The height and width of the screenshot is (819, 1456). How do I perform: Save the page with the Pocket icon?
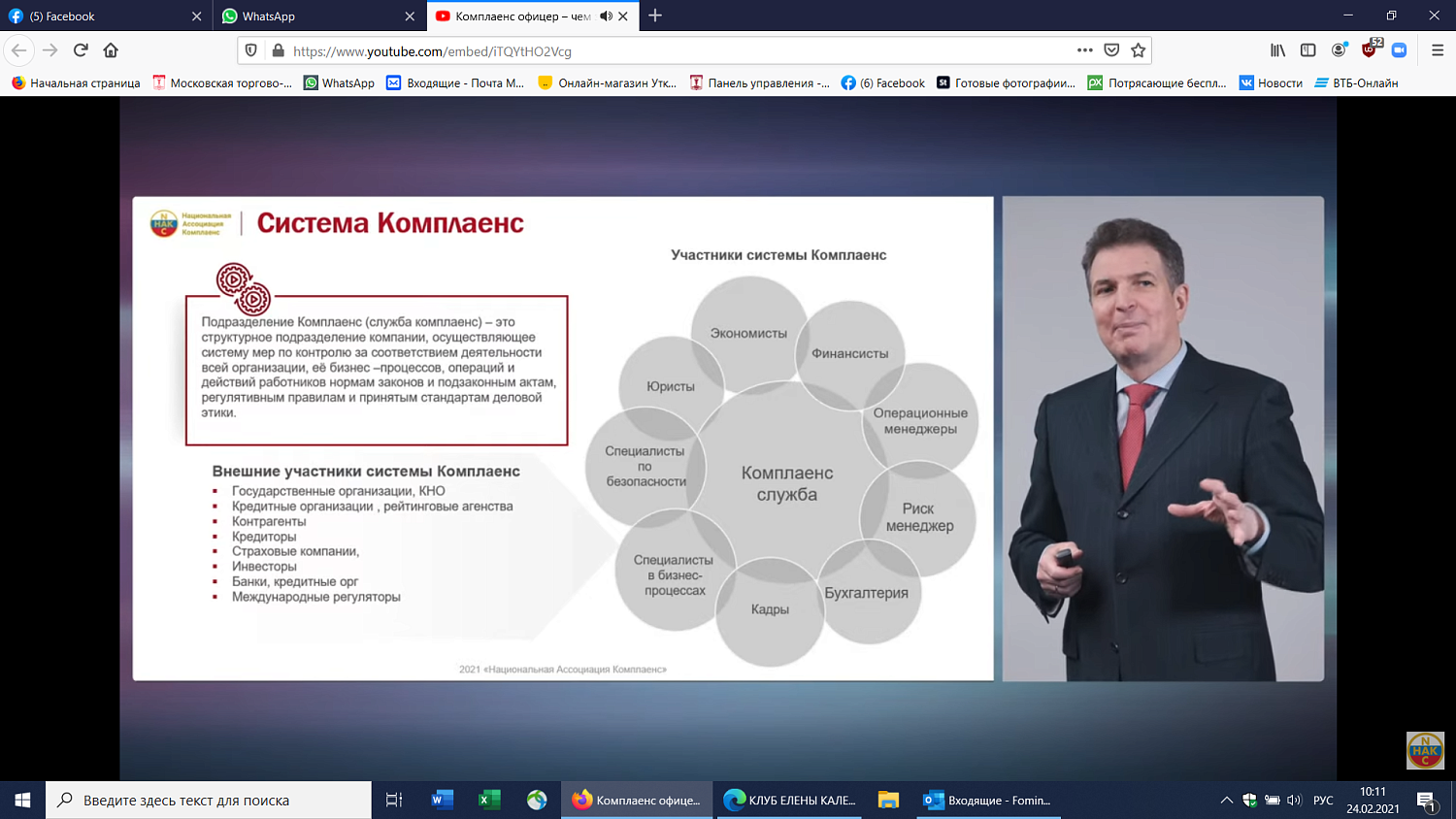point(1111,50)
